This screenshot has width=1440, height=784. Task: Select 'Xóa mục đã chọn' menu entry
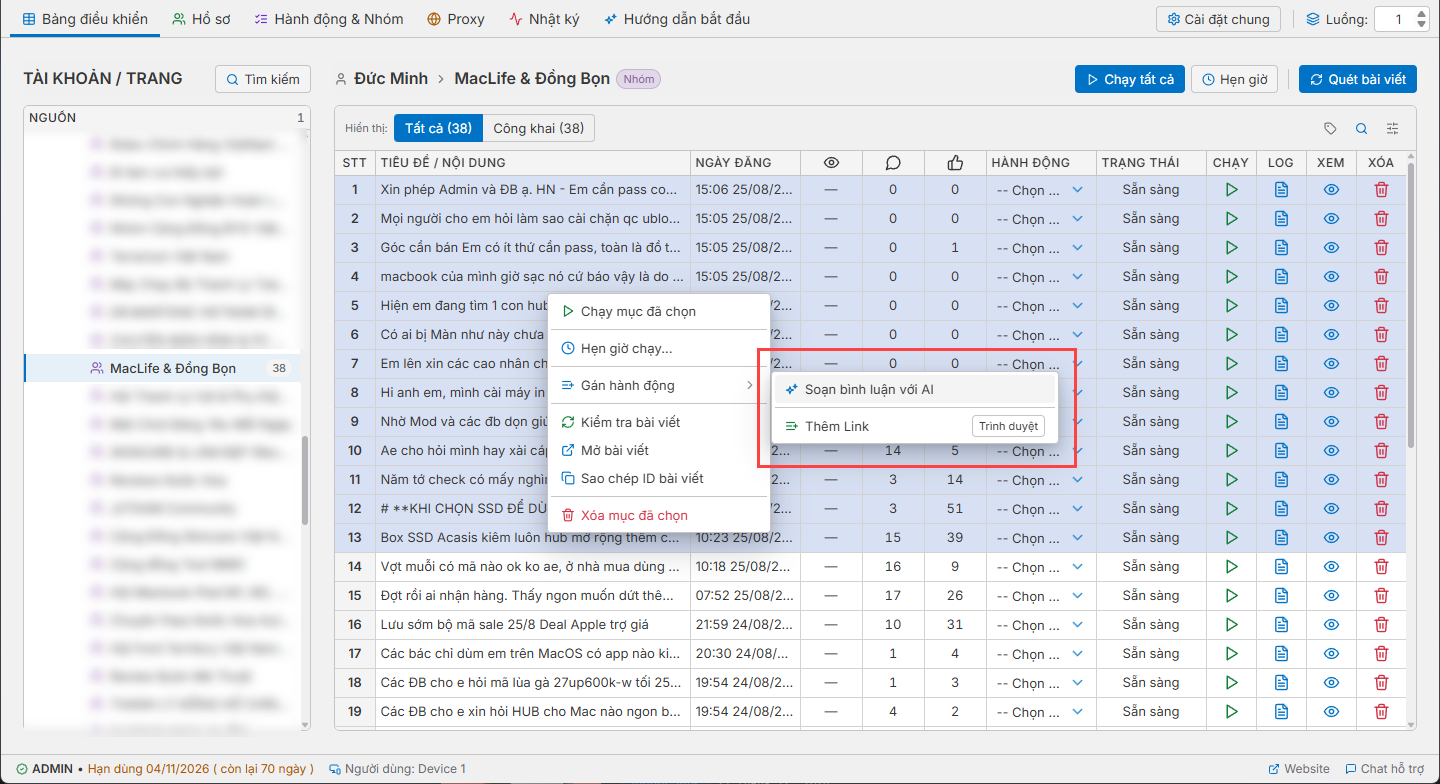point(659,515)
